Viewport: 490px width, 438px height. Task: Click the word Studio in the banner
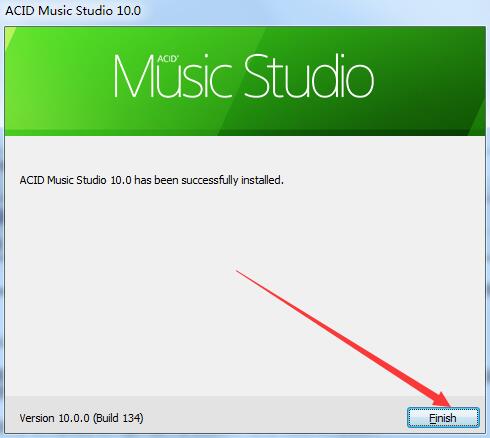coord(310,76)
